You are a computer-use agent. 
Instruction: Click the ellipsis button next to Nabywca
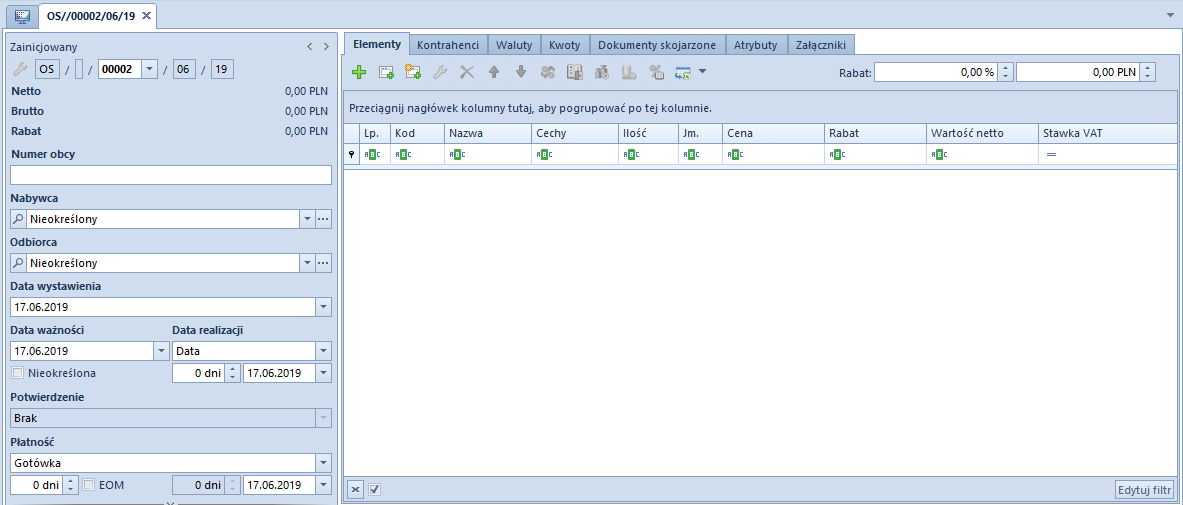pyautogui.click(x=324, y=219)
